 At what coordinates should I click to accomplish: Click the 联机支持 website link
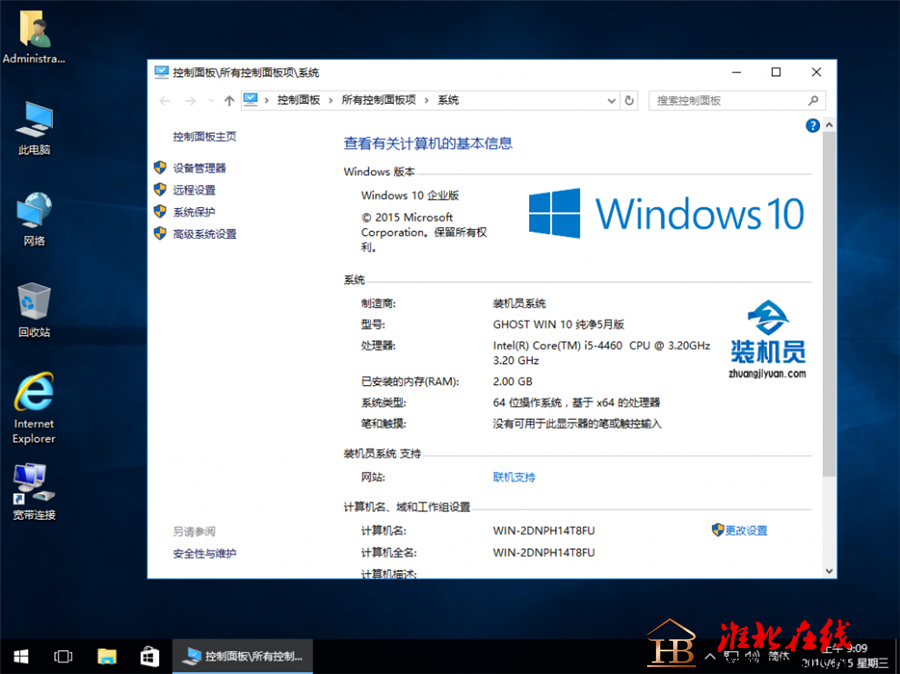514,477
